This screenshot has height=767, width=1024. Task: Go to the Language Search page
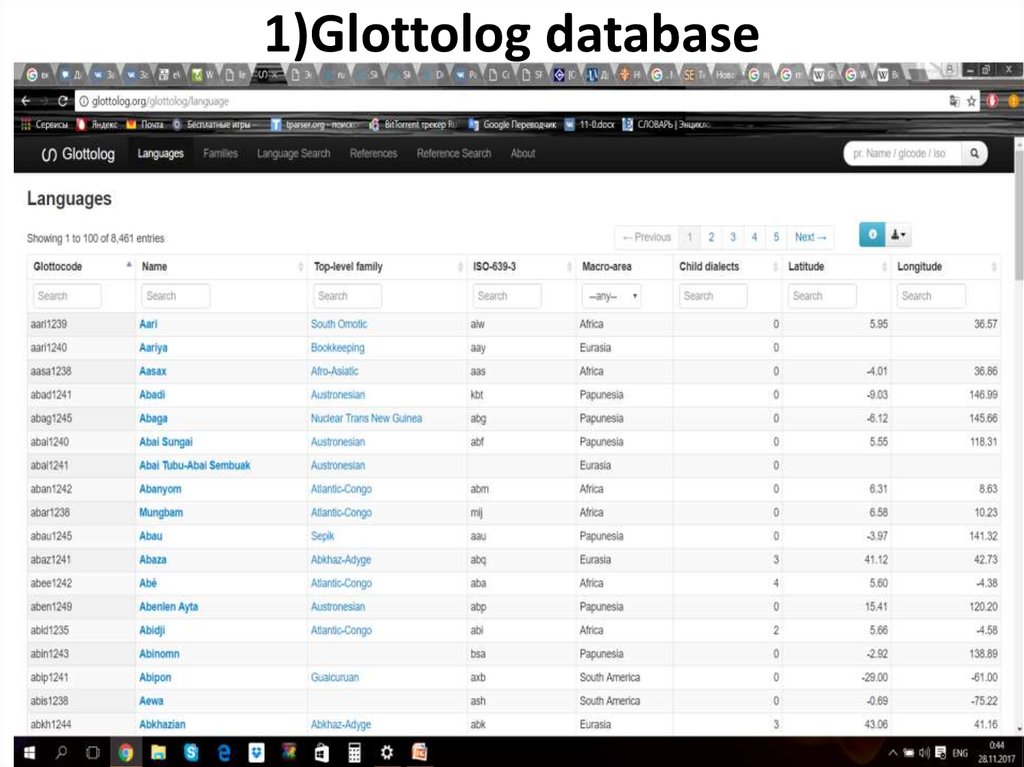[293, 154]
